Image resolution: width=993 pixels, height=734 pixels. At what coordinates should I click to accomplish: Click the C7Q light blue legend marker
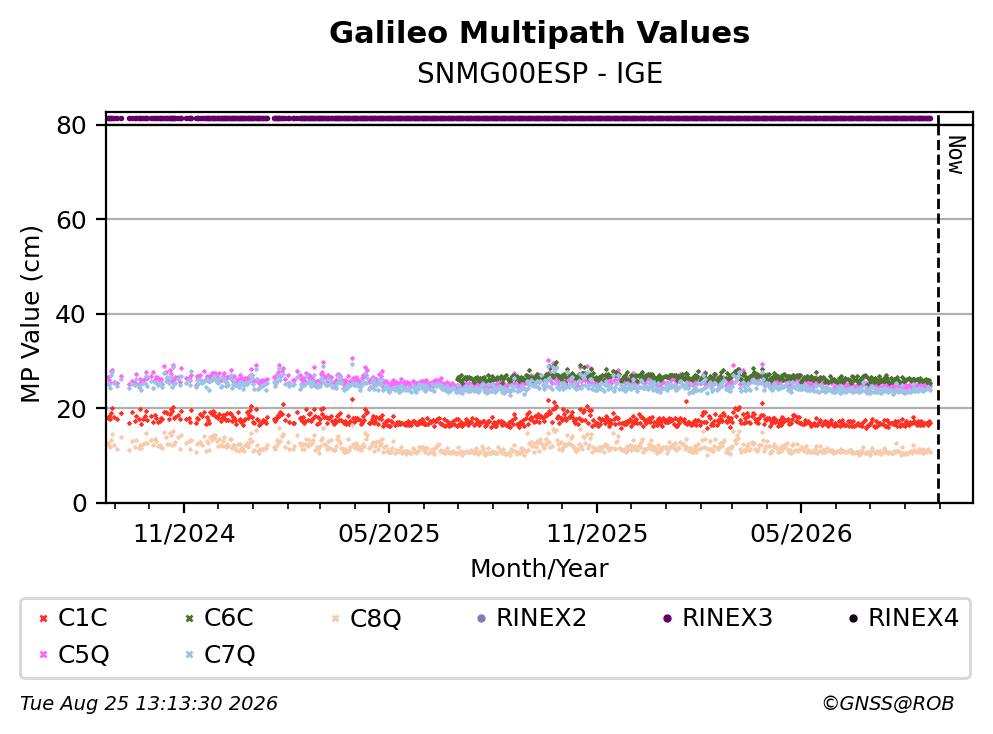pyautogui.click(x=189, y=655)
